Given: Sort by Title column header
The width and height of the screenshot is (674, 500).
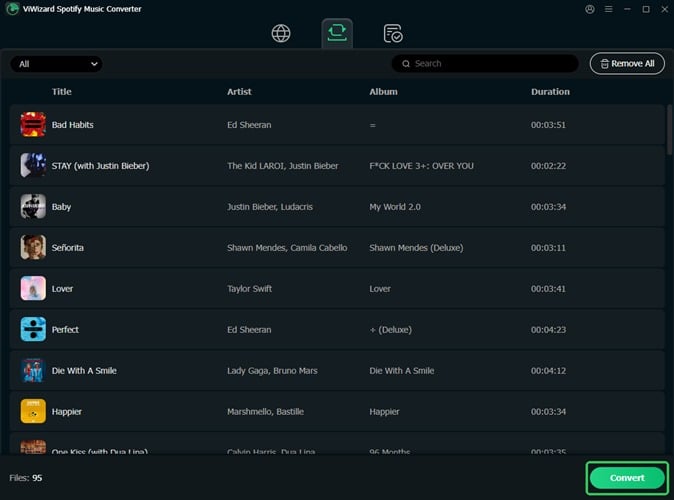Looking at the screenshot, I should [x=62, y=92].
